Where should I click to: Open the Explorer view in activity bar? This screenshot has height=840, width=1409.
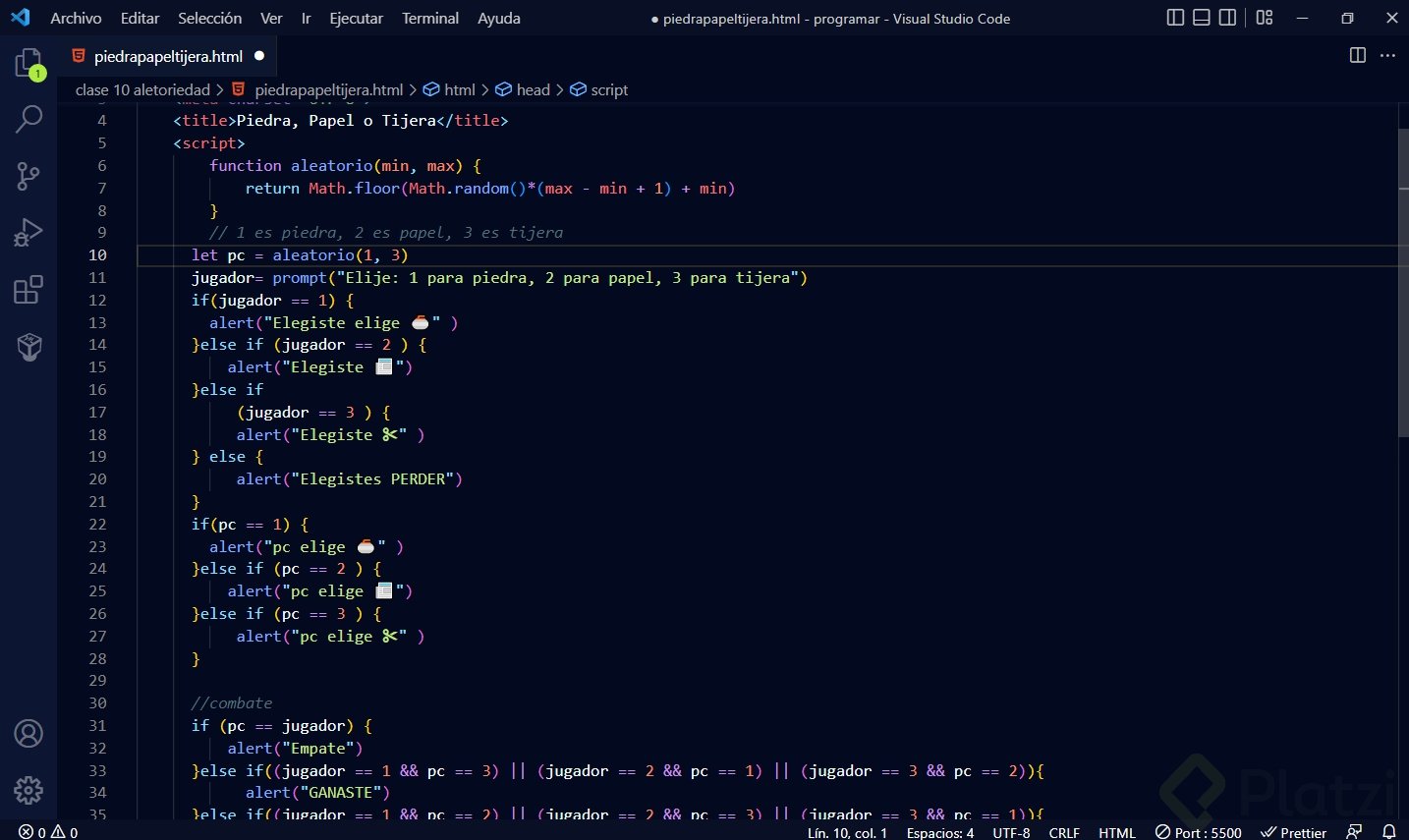click(x=28, y=65)
